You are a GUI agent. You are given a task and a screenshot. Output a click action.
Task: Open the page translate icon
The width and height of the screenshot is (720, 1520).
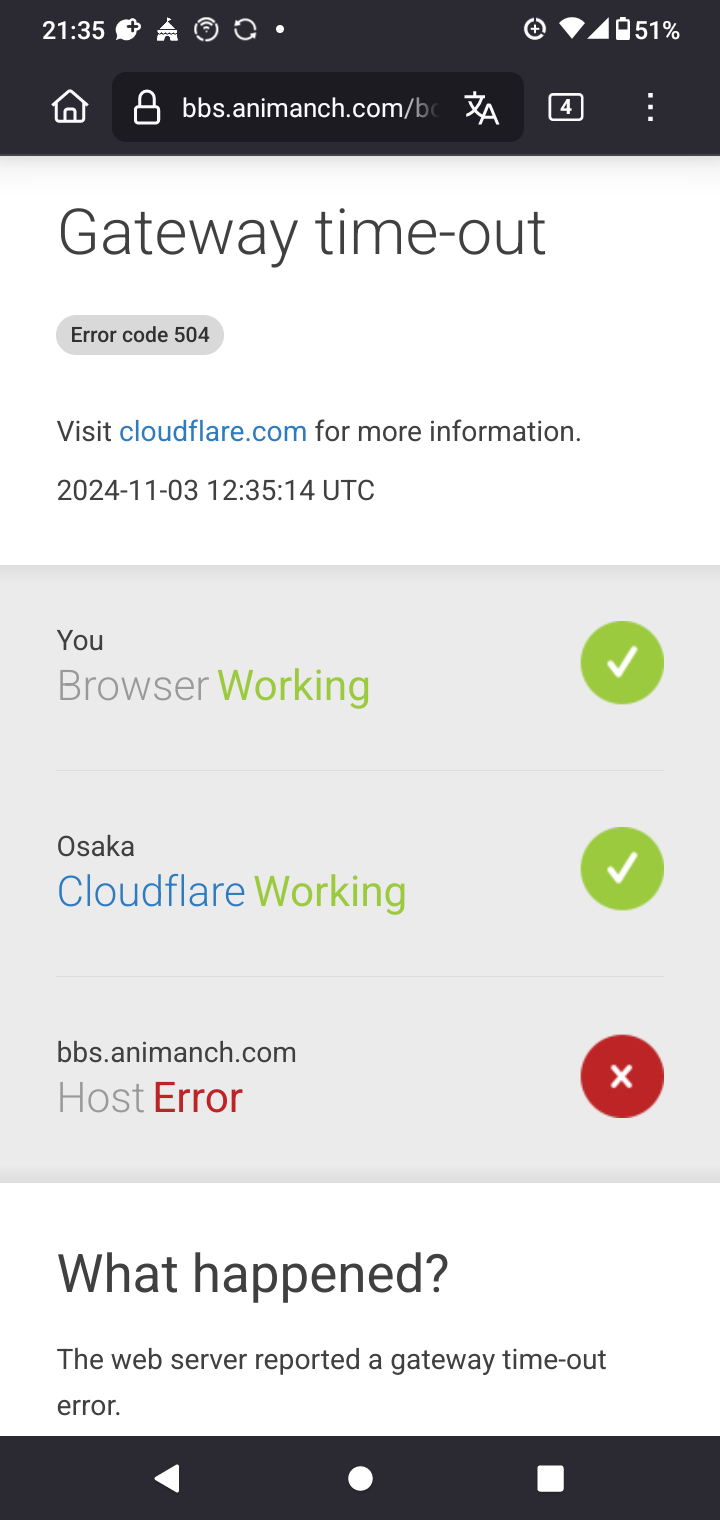coord(481,108)
